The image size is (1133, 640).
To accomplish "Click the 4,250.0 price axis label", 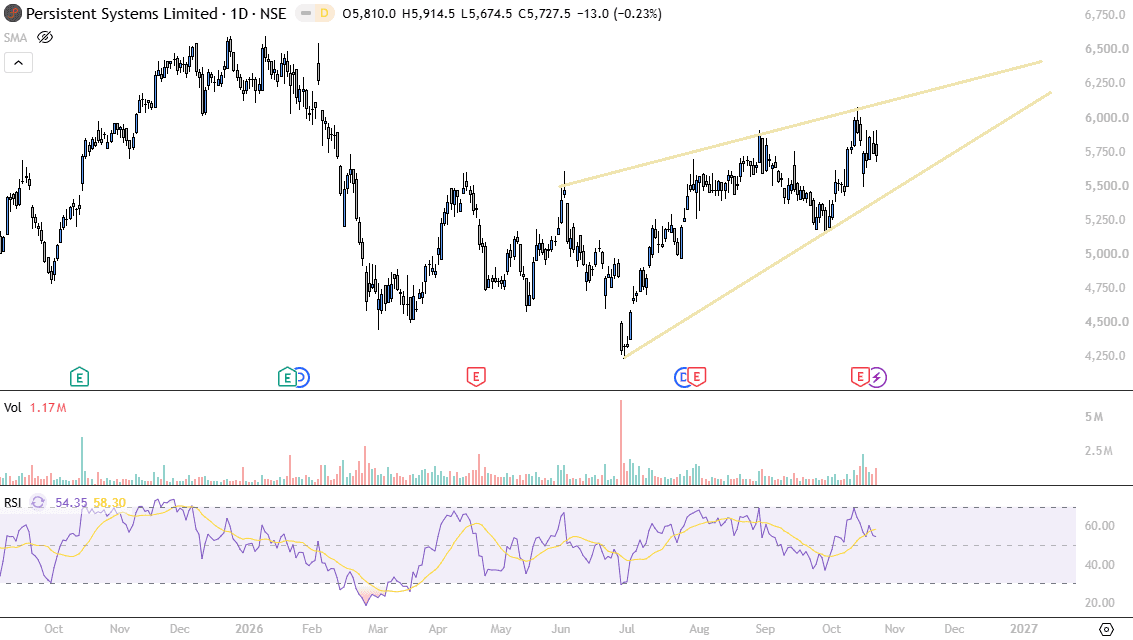I will coord(1106,356).
